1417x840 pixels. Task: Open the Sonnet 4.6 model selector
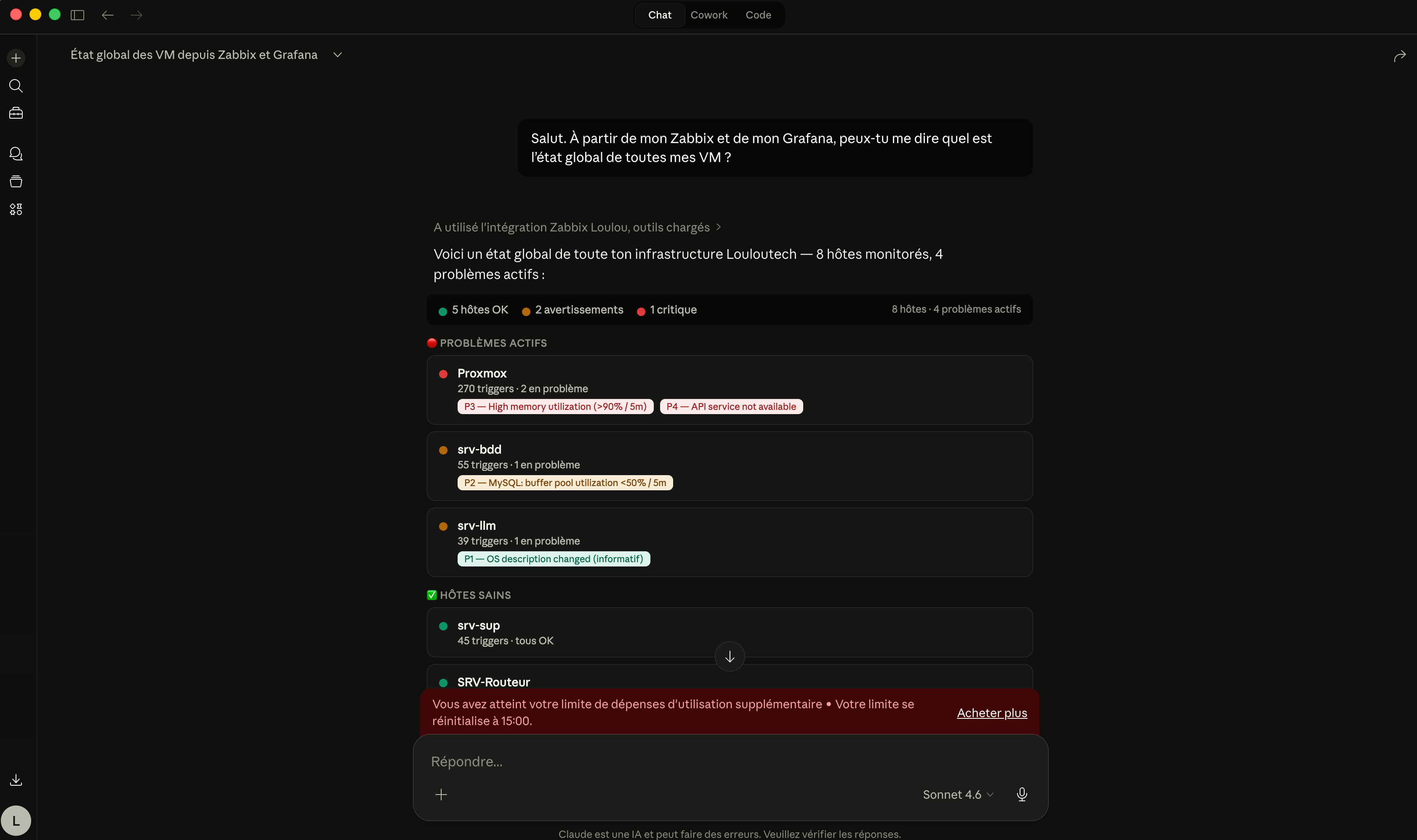[x=958, y=794]
